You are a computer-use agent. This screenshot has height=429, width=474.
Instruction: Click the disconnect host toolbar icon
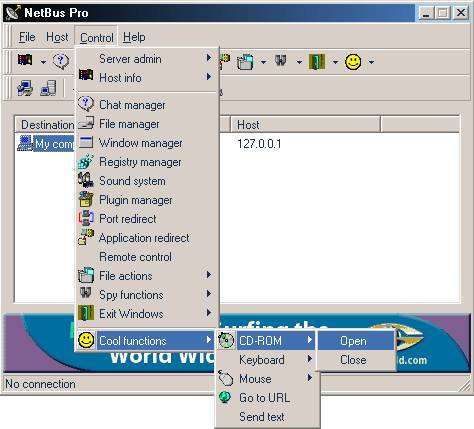(48, 89)
